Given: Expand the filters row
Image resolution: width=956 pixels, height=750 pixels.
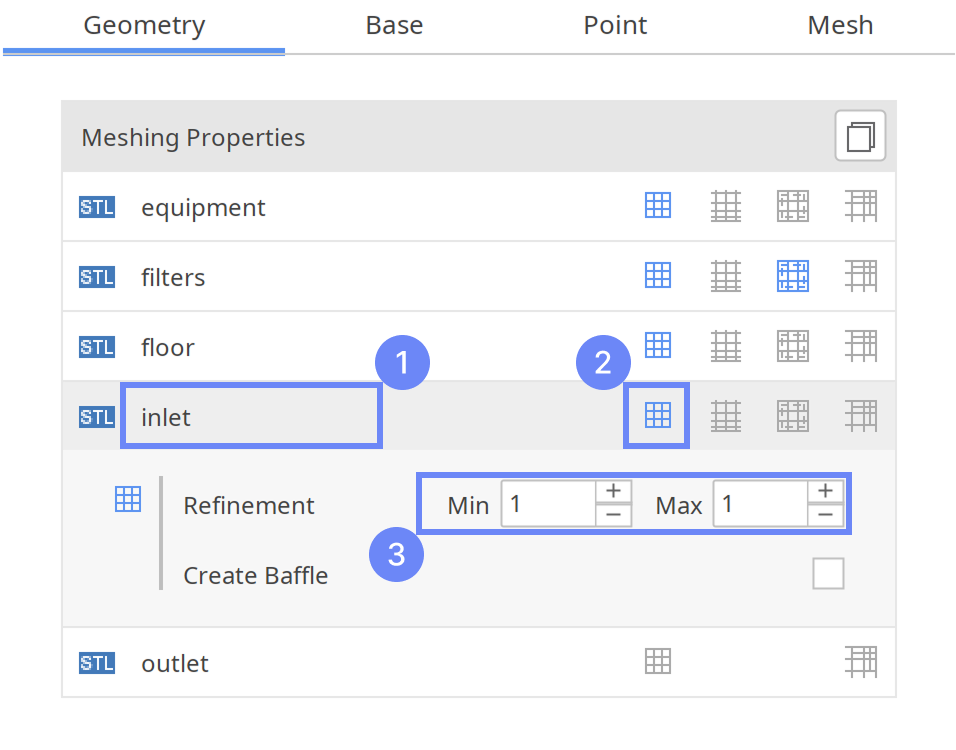Looking at the screenshot, I should [173, 277].
